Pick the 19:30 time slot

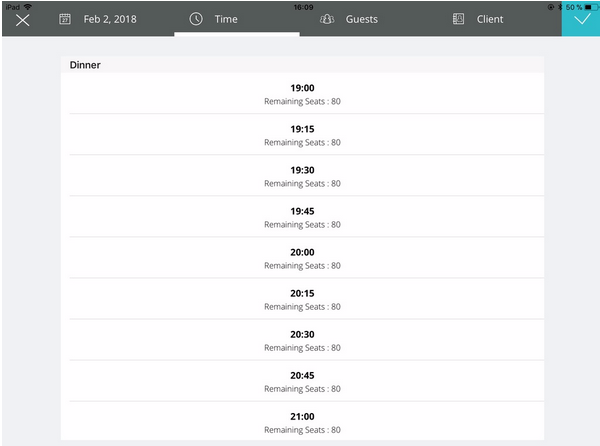[x=302, y=176]
